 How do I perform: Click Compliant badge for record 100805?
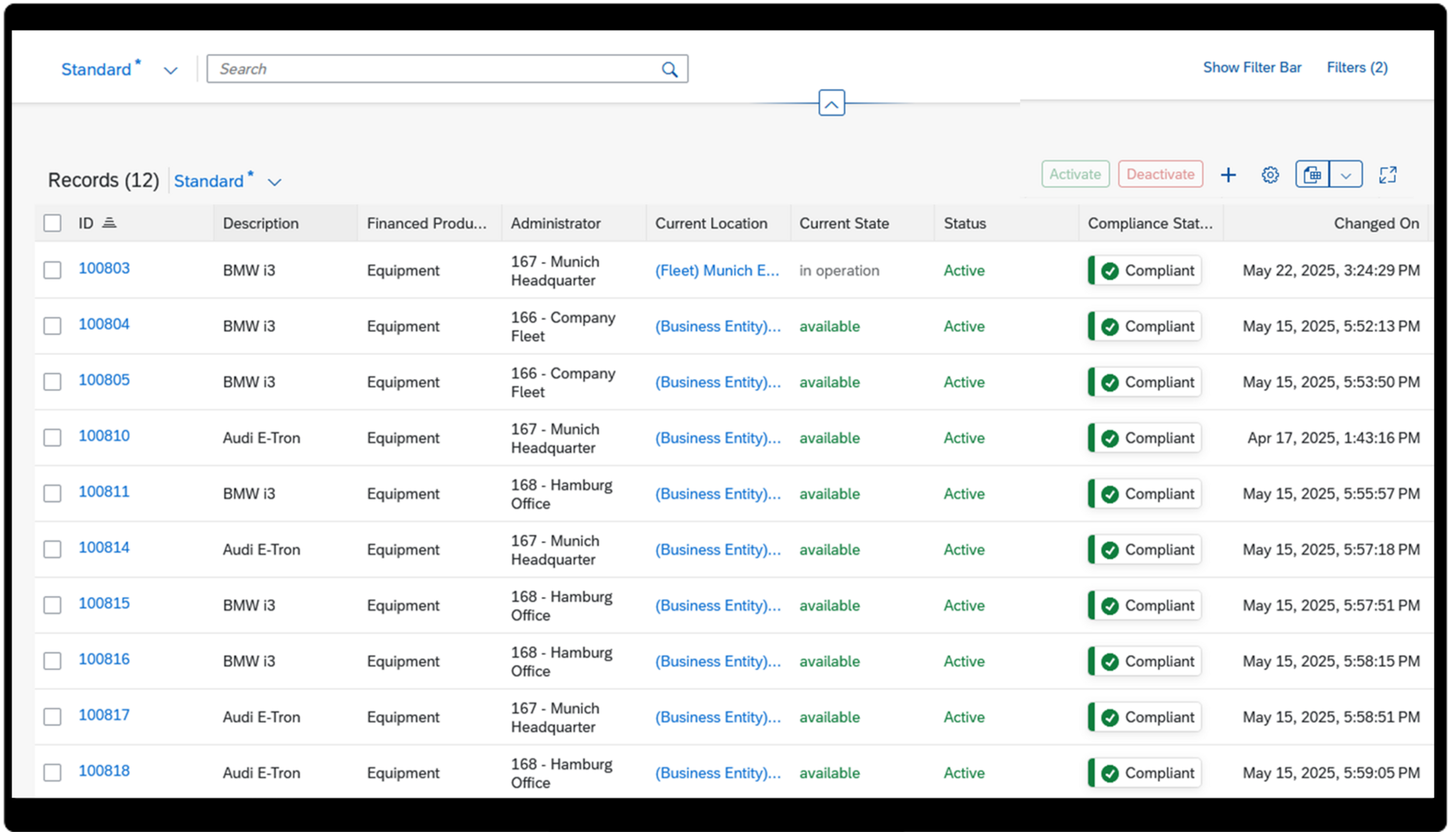1144,382
